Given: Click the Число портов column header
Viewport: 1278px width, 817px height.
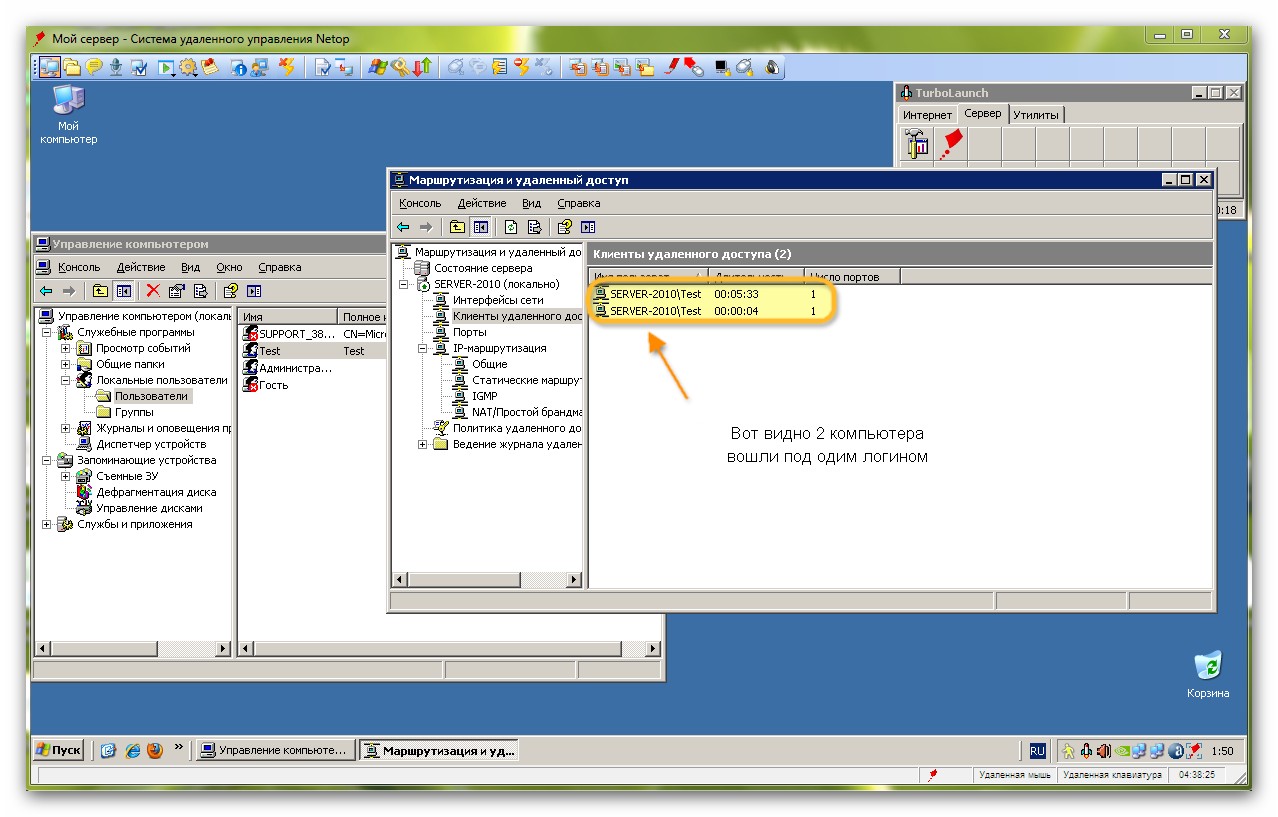Looking at the screenshot, I should [850, 277].
